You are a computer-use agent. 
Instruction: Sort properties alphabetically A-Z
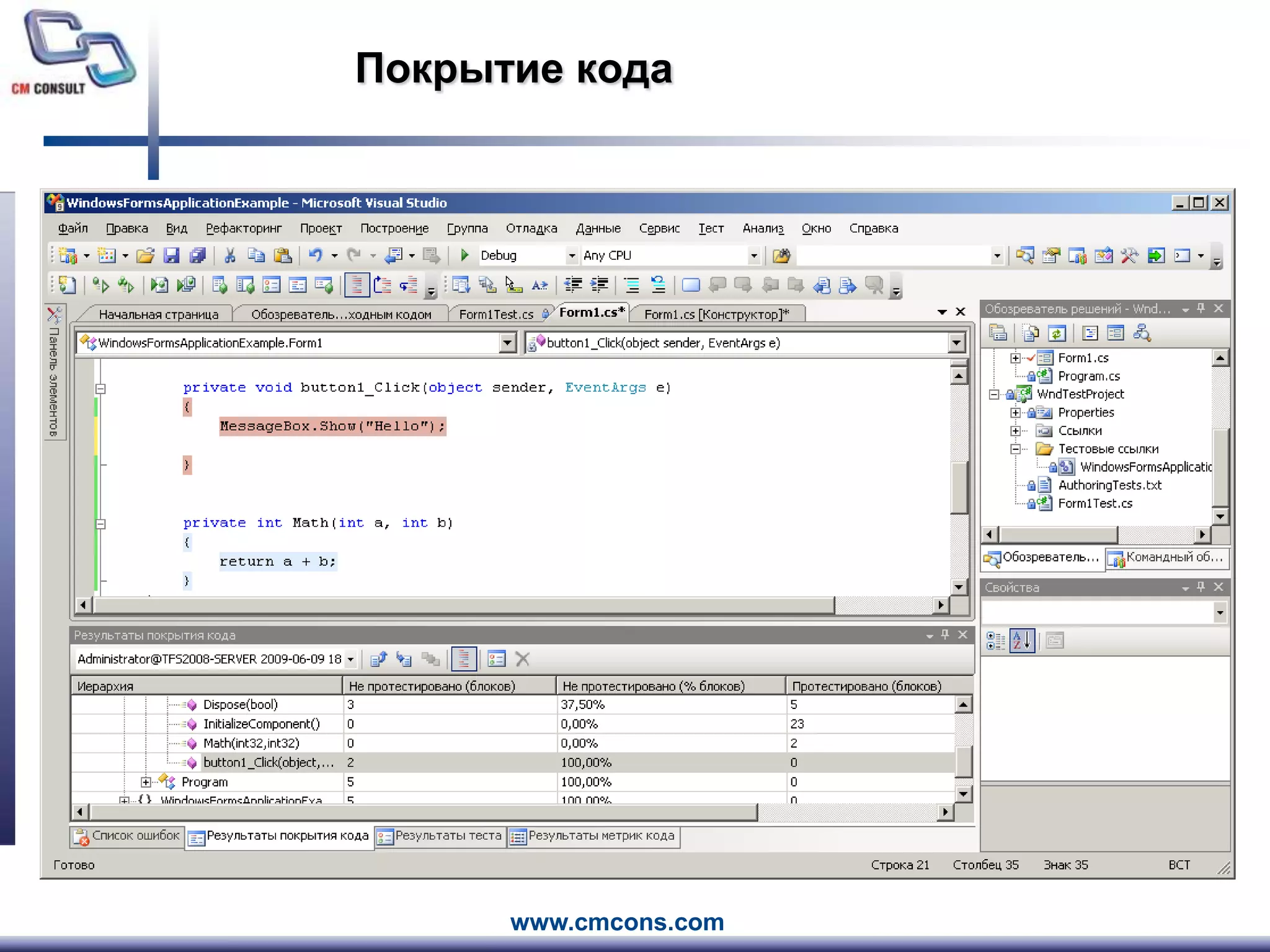point(1022,641)
